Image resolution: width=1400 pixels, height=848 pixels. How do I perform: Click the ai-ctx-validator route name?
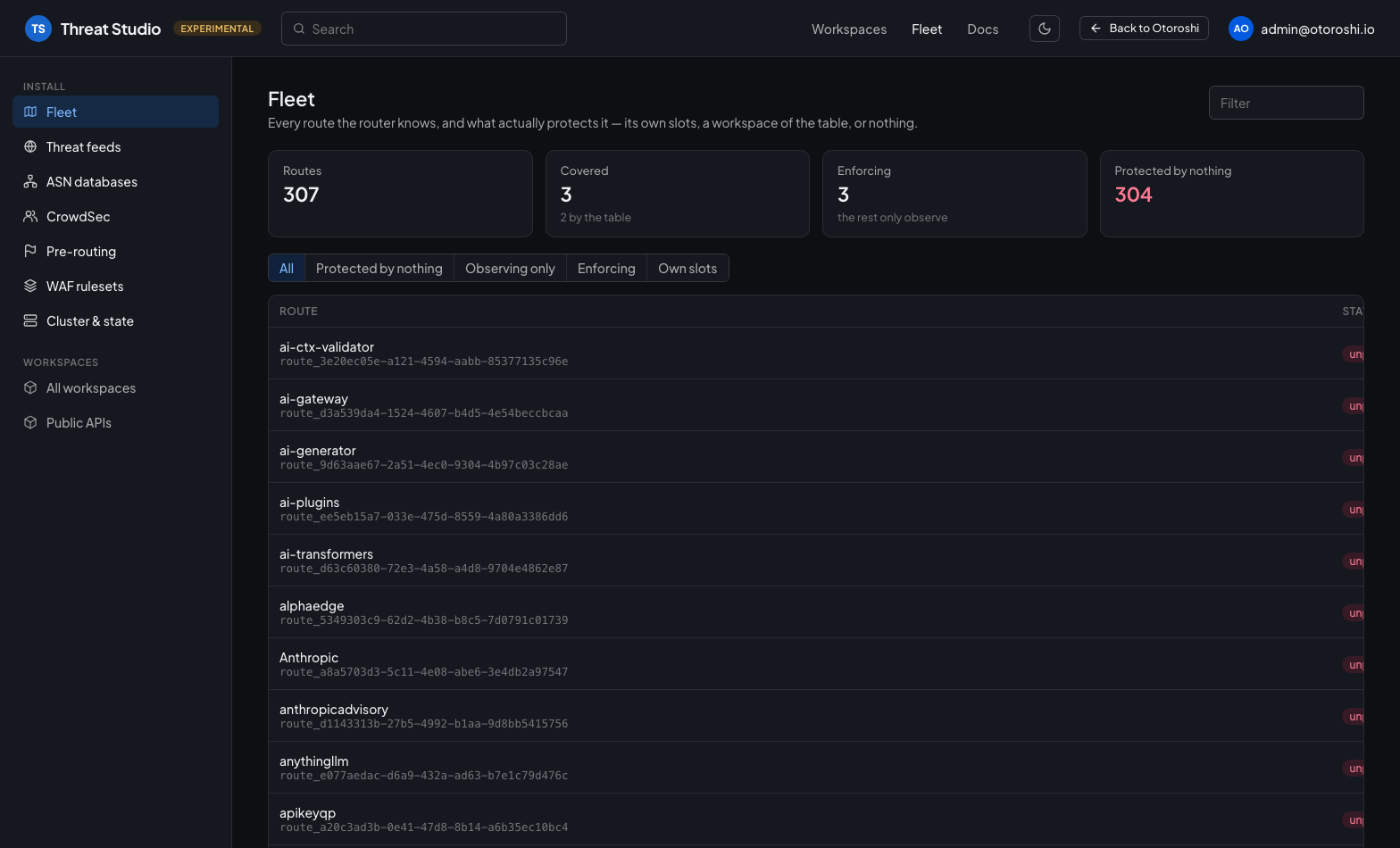pos(327,346)
